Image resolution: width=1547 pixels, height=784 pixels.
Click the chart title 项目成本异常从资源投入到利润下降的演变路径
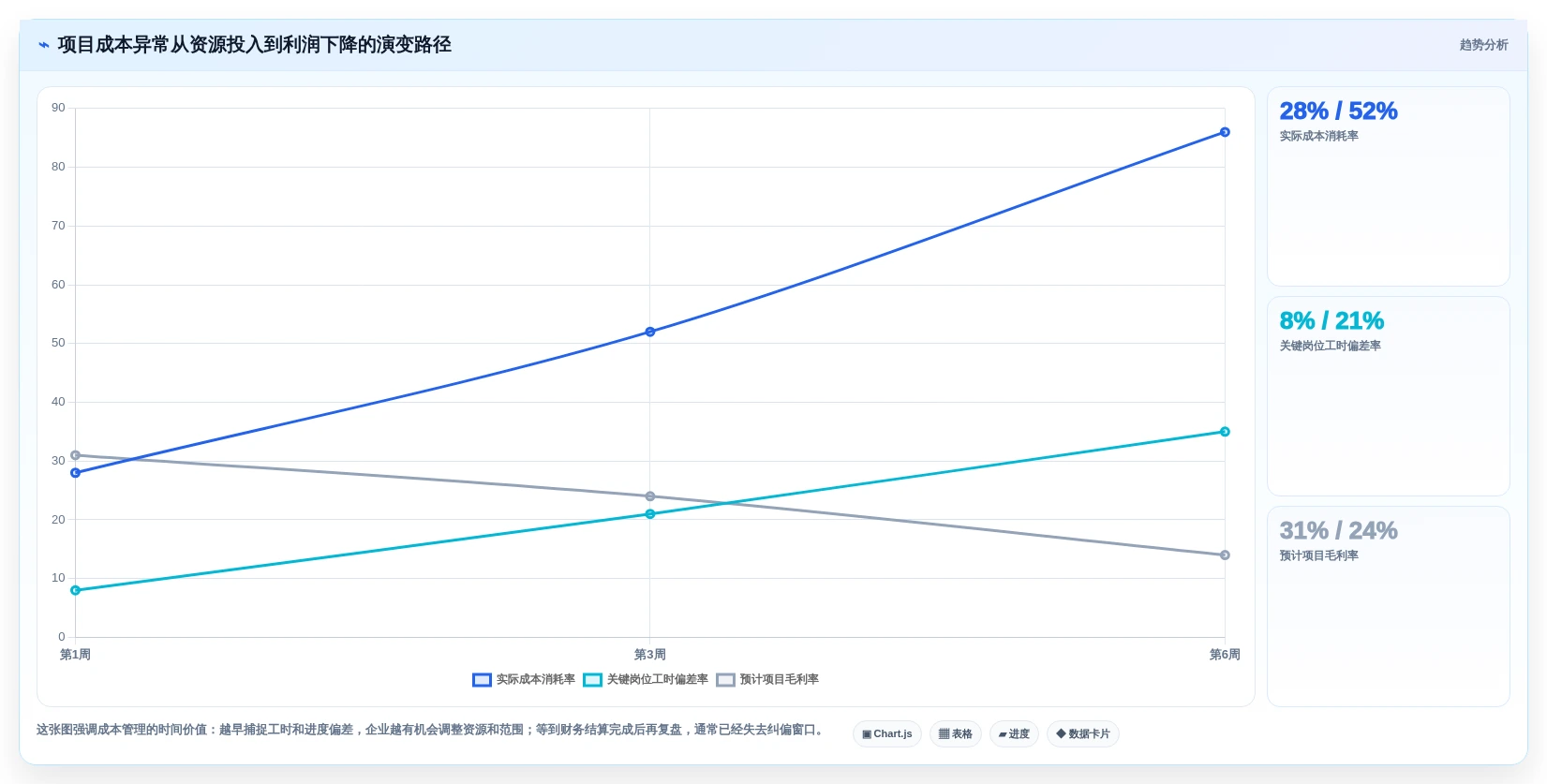tap(254, 45)
